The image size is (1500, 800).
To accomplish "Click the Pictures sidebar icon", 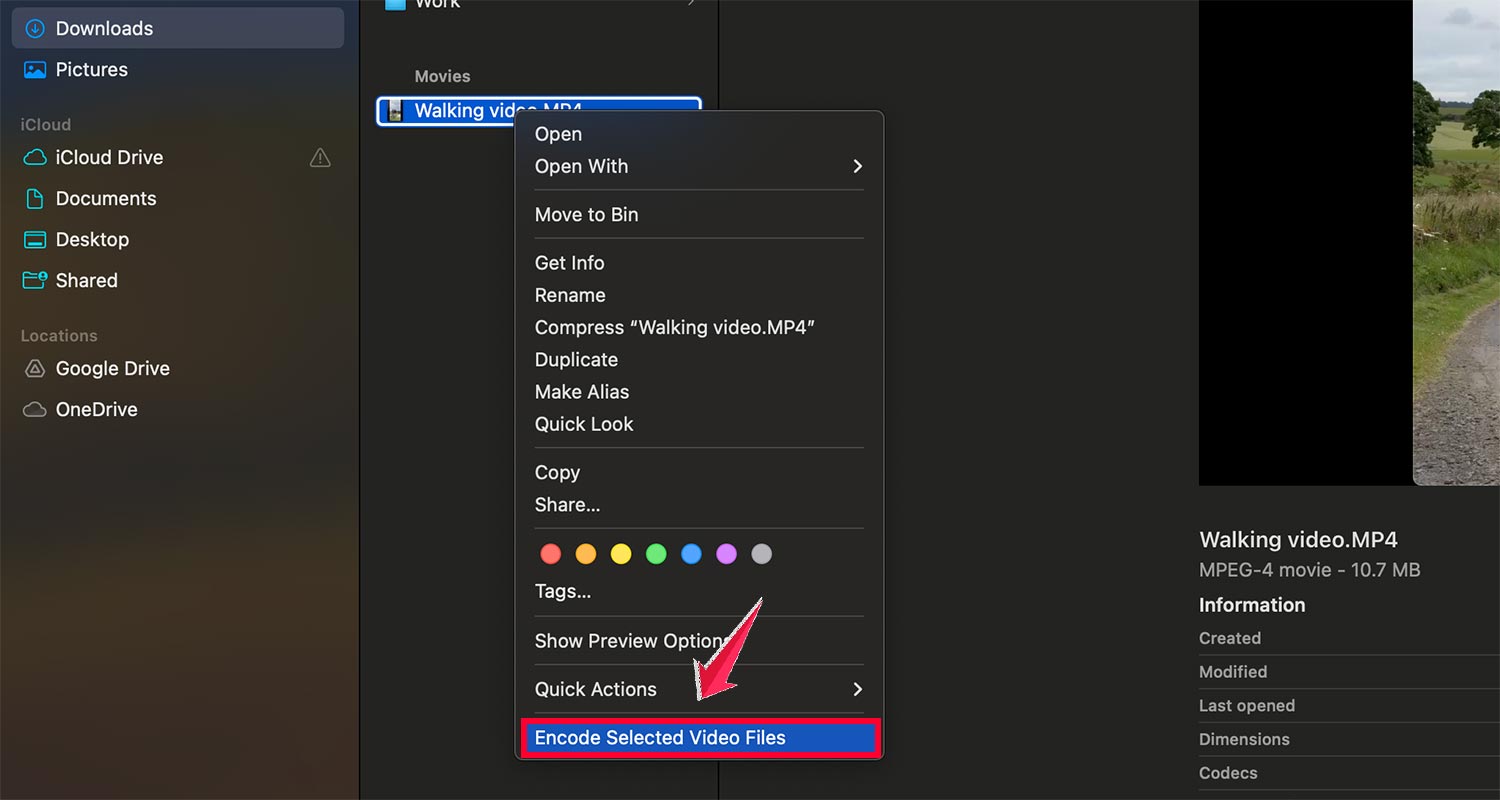I will click(x=33, y=69).
